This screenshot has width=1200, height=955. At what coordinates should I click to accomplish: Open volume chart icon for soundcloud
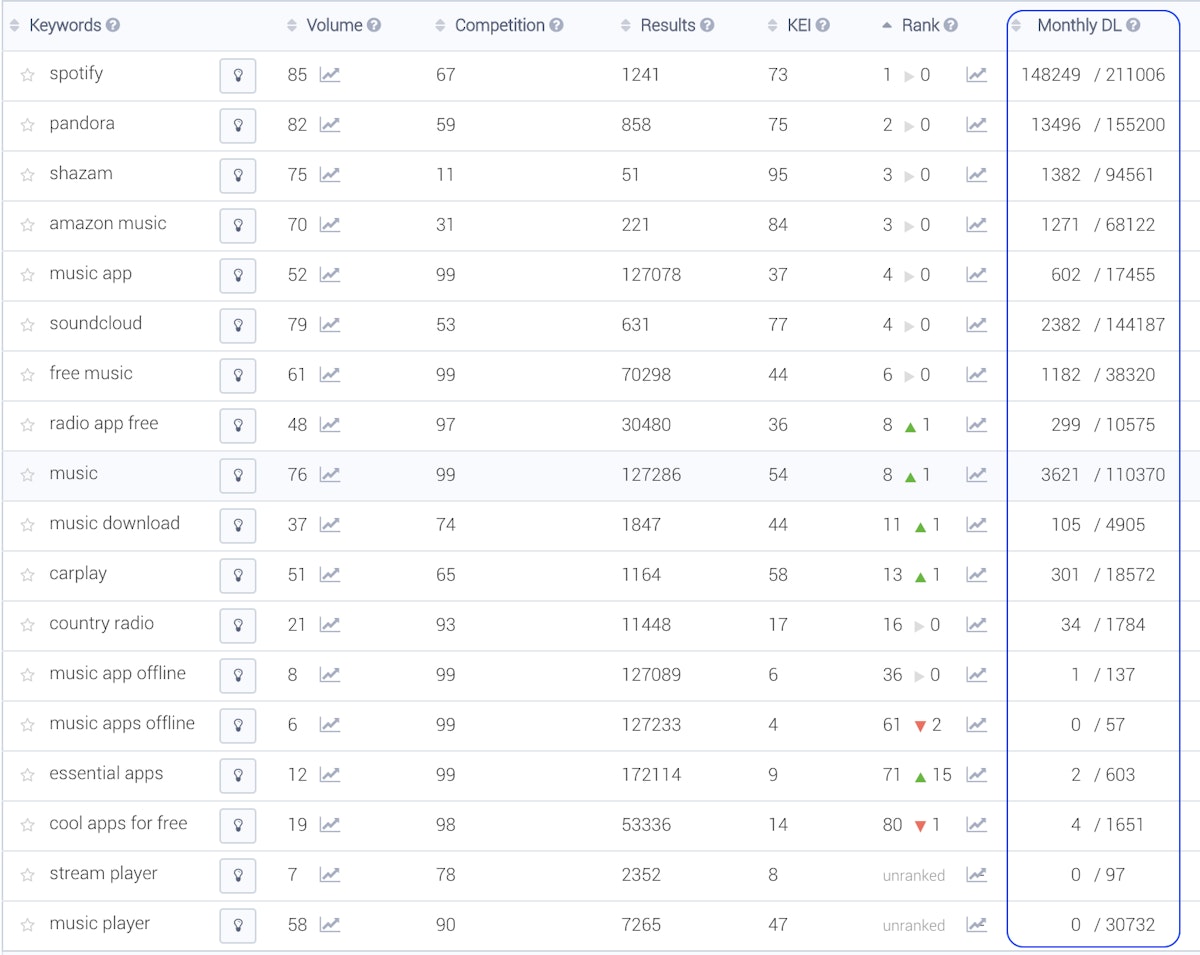(x=329, y=325)
